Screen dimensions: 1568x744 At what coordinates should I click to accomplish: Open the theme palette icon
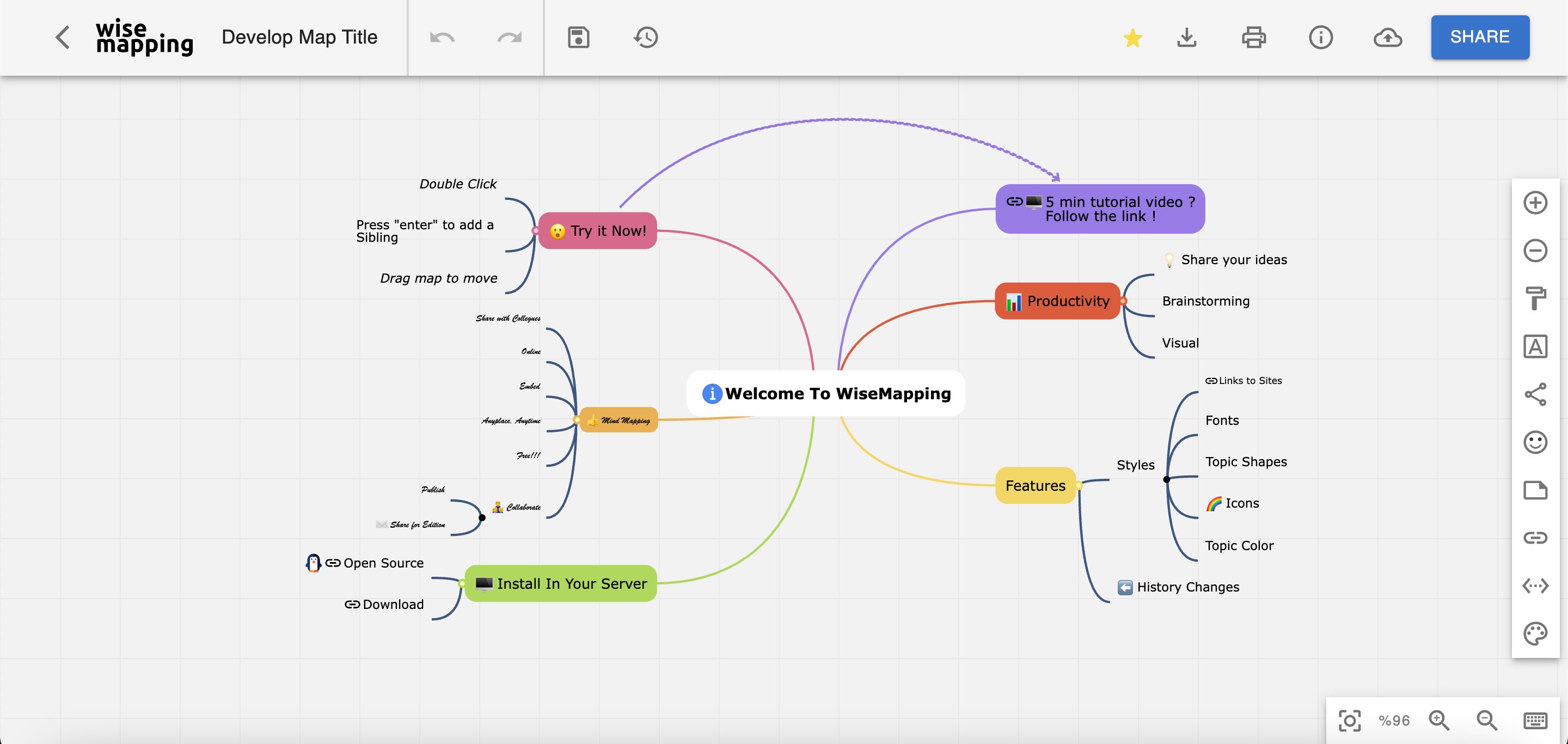pyautogui.click(x=1535, y=634)
